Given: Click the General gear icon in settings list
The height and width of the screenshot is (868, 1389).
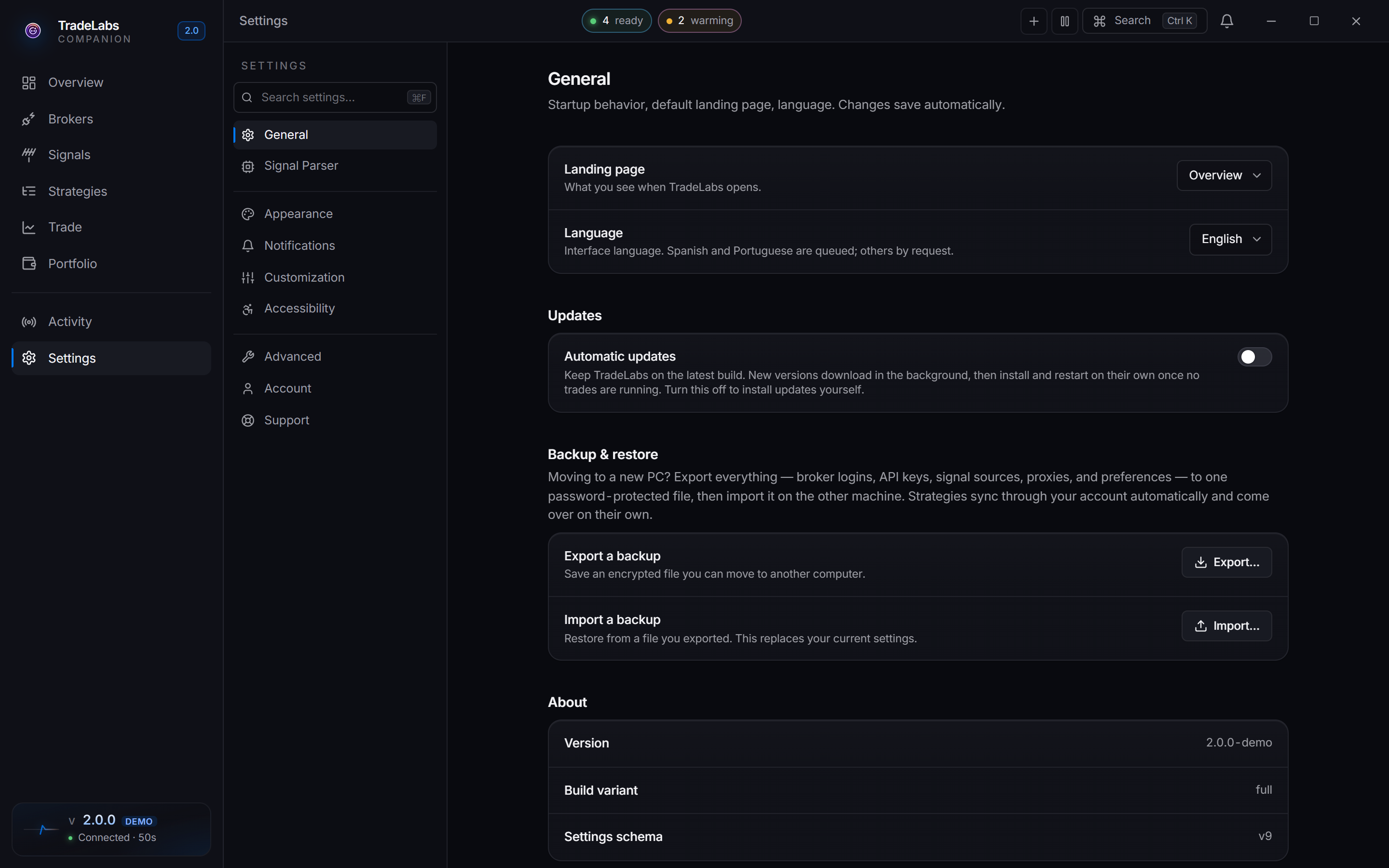Looking at the screenshot, I should 248,135.
